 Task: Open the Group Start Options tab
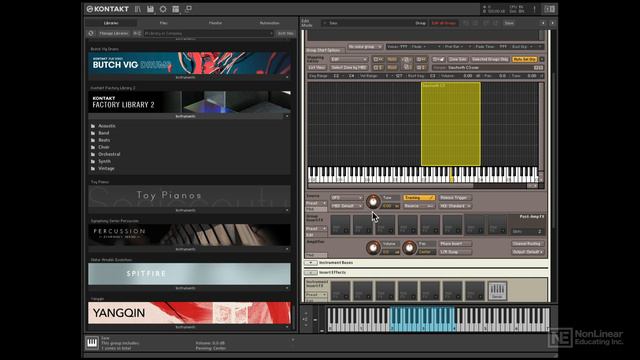click(323, 50)
